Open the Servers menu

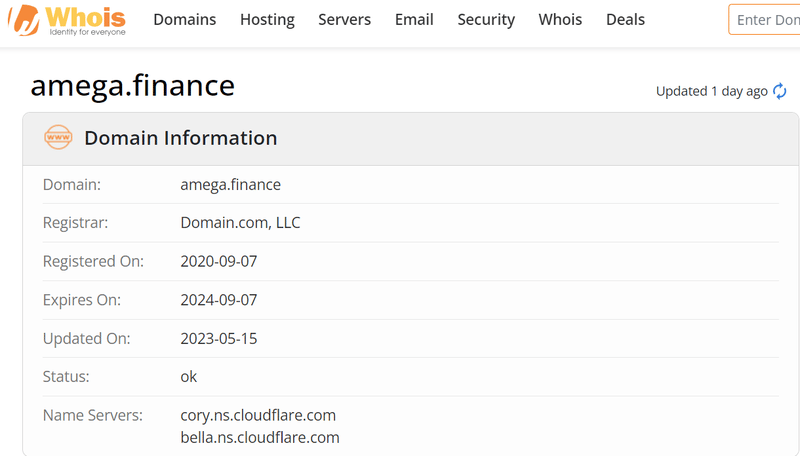point(344,19)
